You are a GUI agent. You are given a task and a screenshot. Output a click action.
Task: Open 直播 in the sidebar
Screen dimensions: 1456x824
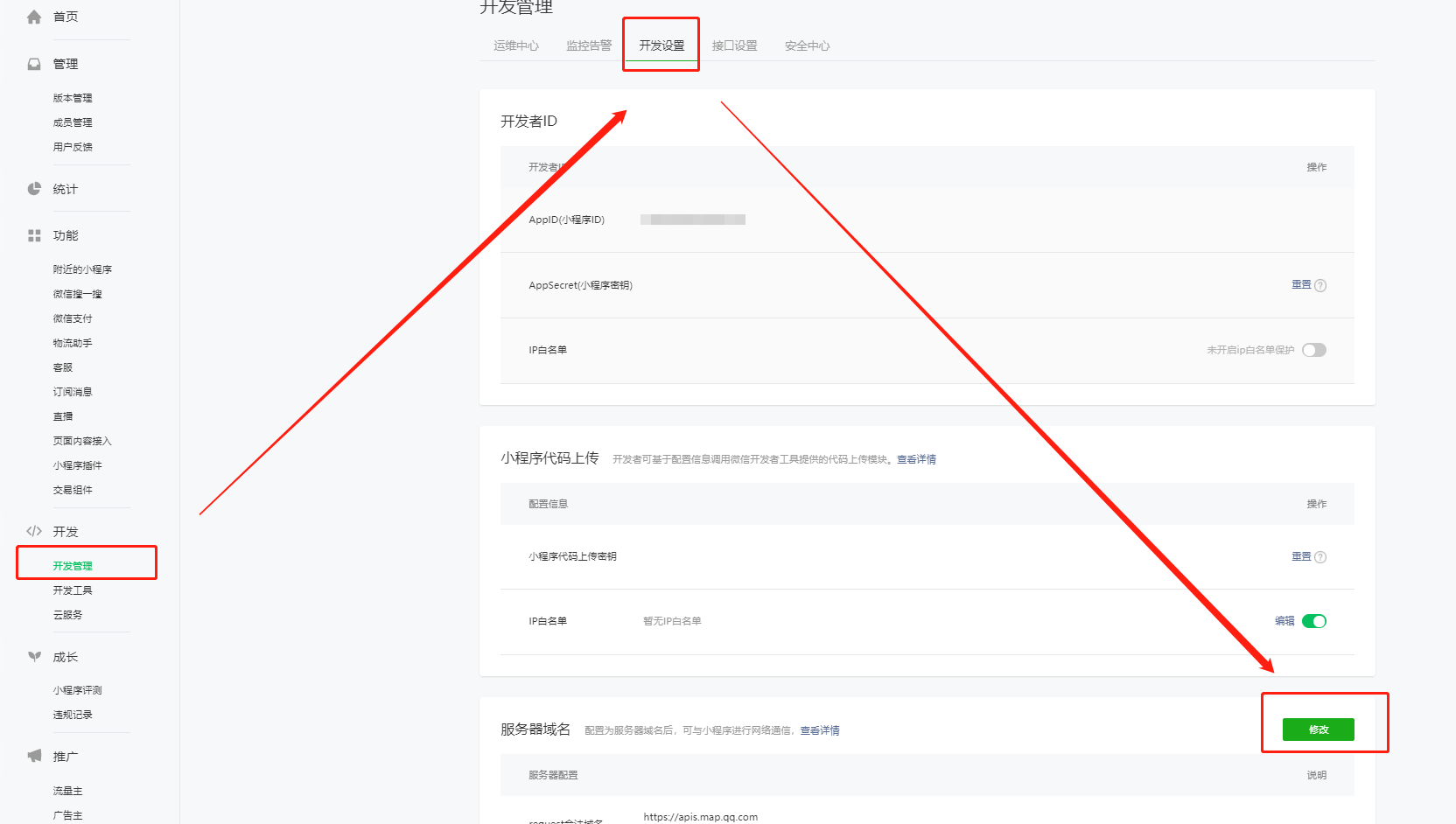[63, 416]
